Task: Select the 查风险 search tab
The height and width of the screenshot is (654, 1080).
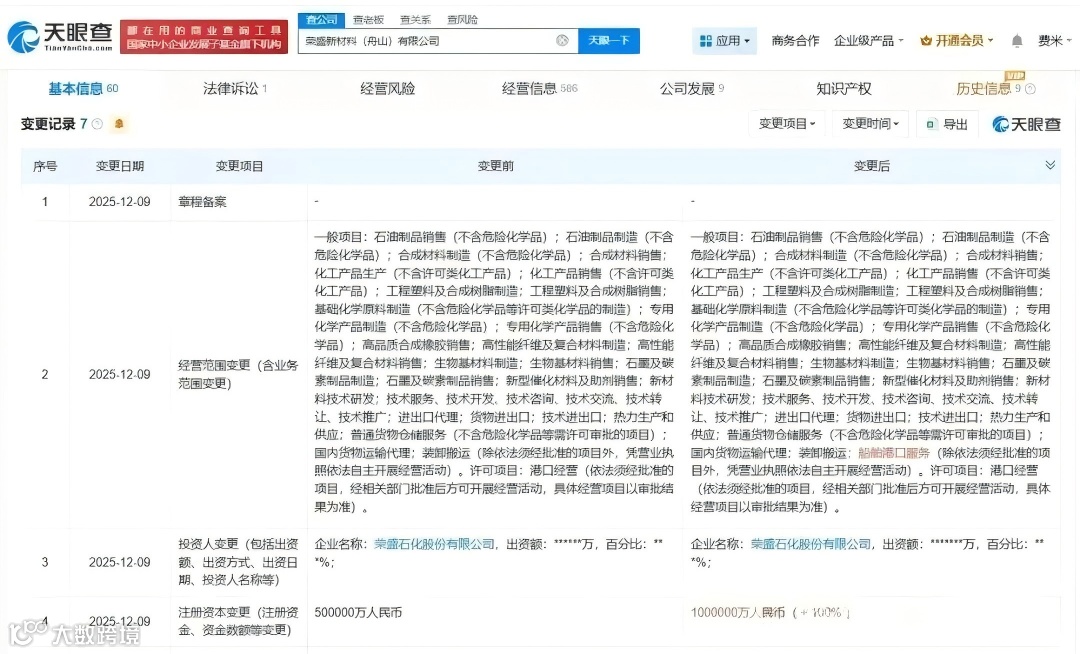Action: 462,20
